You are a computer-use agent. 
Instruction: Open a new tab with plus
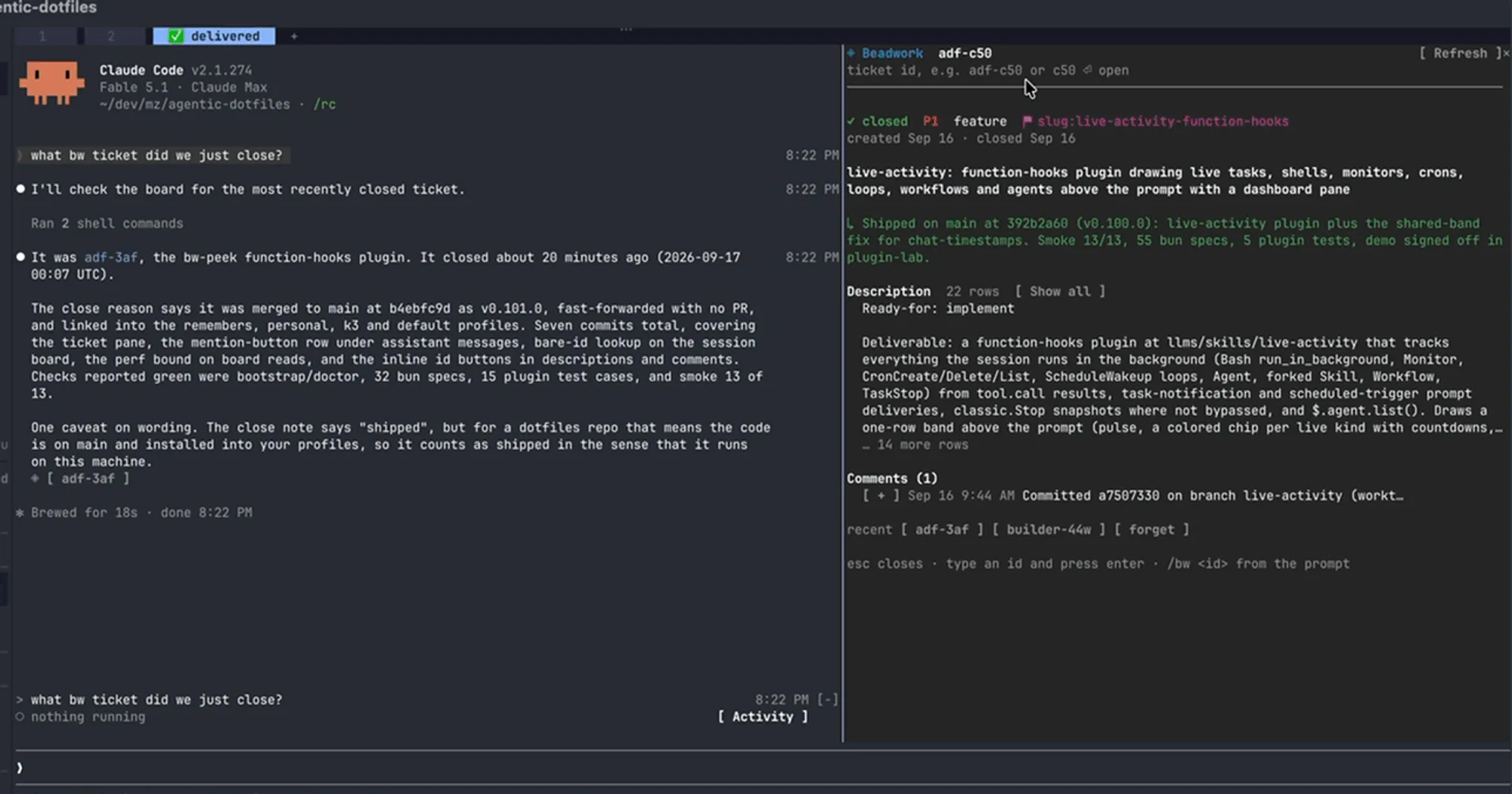(x=294, y=36)
